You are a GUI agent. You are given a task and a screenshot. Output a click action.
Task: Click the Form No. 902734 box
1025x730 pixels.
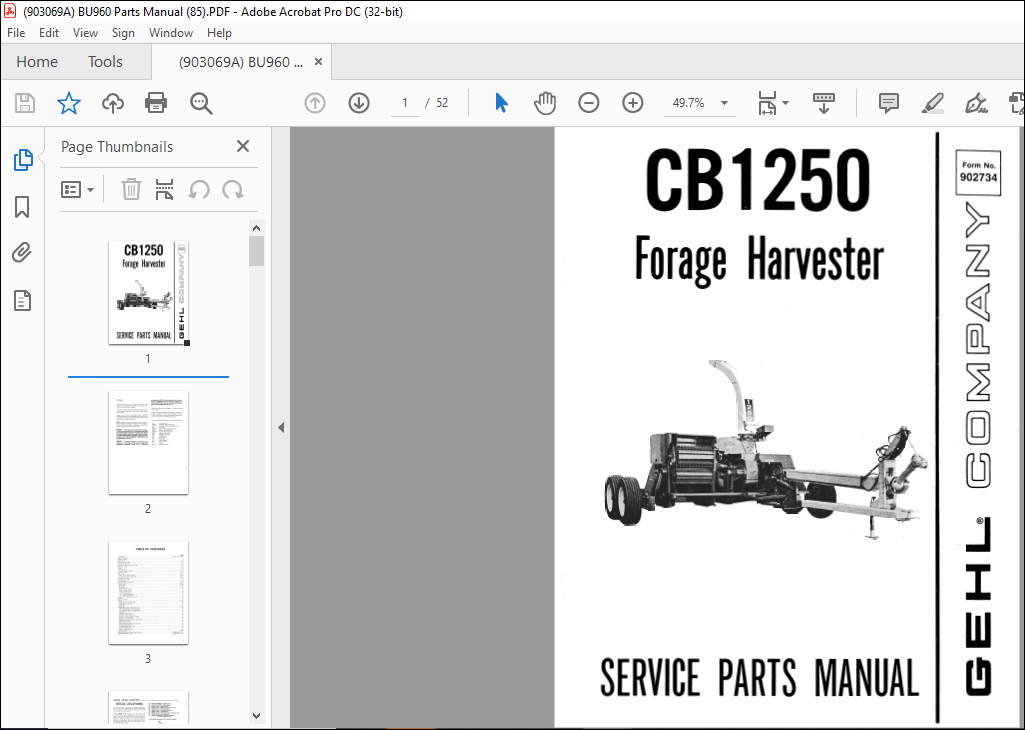(978, 173)
